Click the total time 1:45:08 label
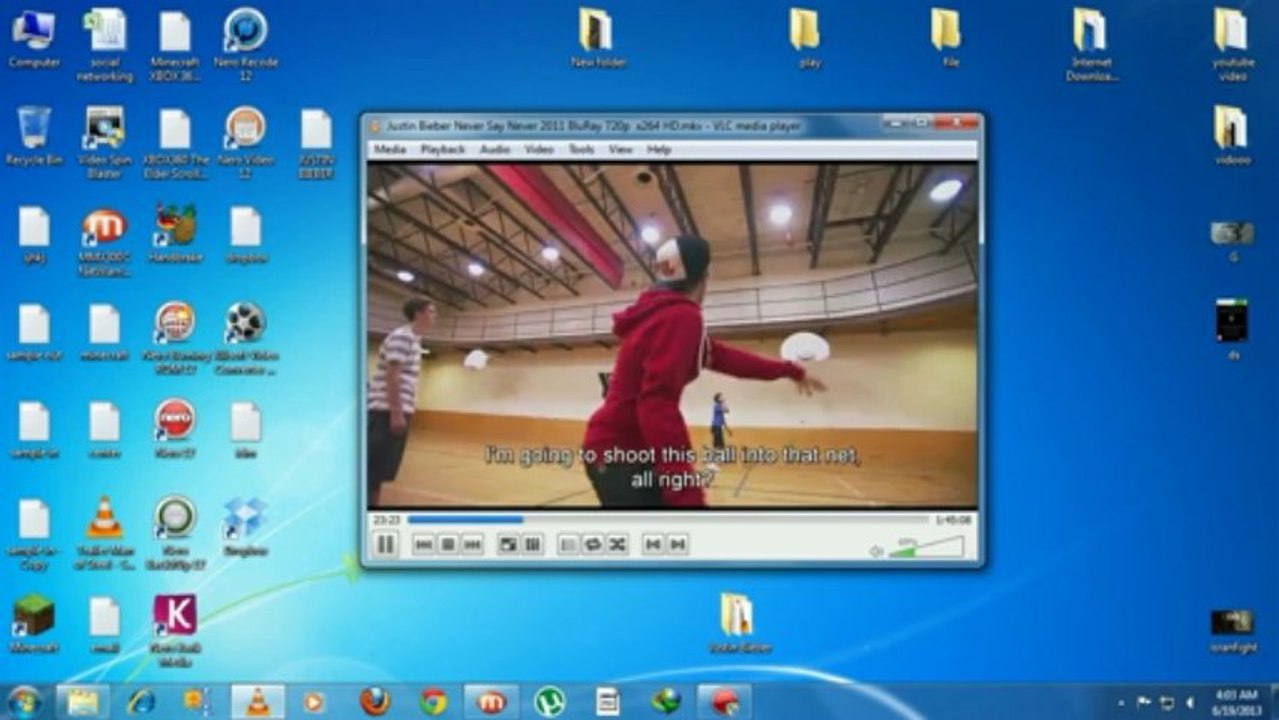Screen dimensions: 1279x720 coord(952,520)
